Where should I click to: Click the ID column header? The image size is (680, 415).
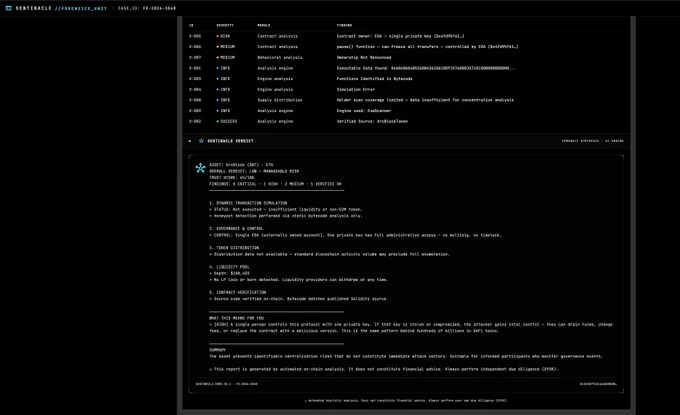pos(191,25)
